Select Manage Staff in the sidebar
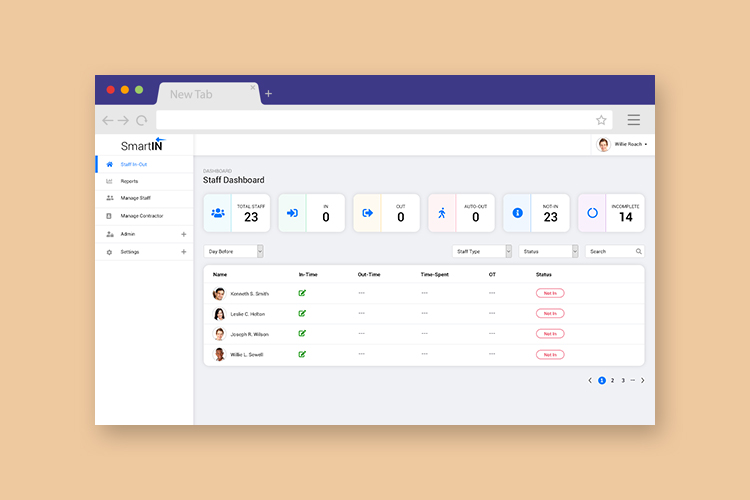The image size is (750, 500). (x=135, y=198)
